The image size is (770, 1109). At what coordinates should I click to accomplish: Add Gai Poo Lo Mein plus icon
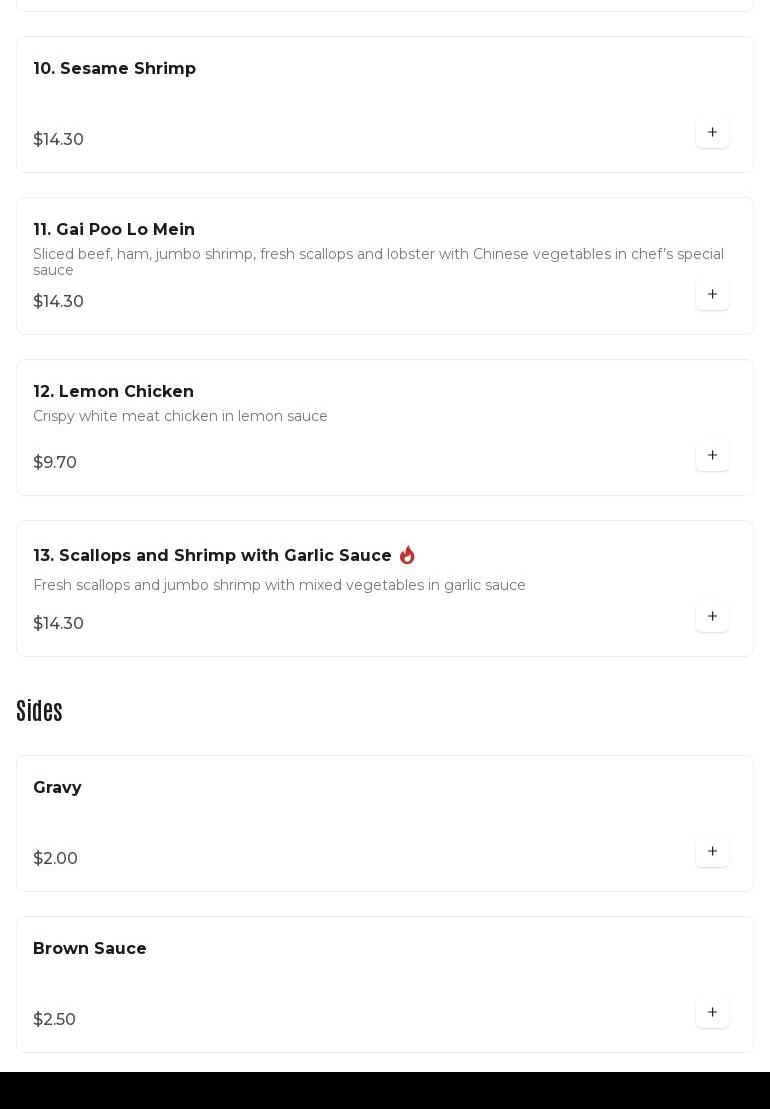coord(712,294)
